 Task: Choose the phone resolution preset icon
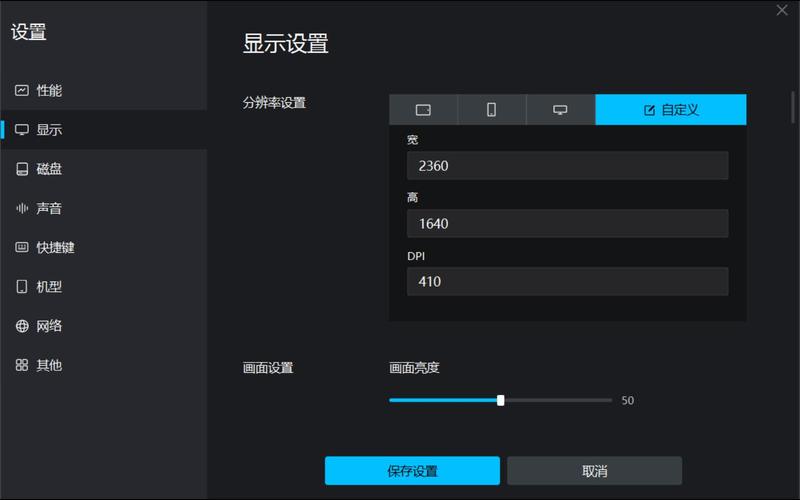pos(491,110)
